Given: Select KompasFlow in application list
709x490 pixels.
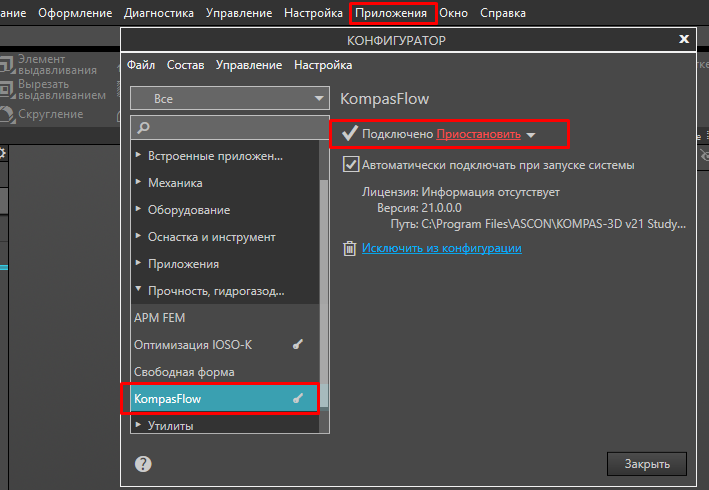Looking at the screenshot, I should click(225, 399).
